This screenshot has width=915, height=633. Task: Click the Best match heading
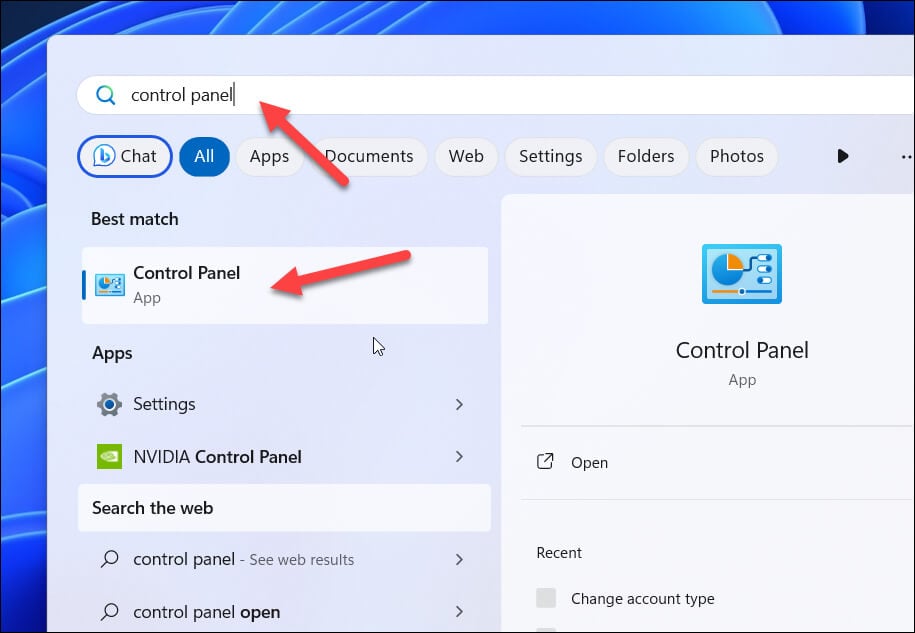(x=135, y=219)
